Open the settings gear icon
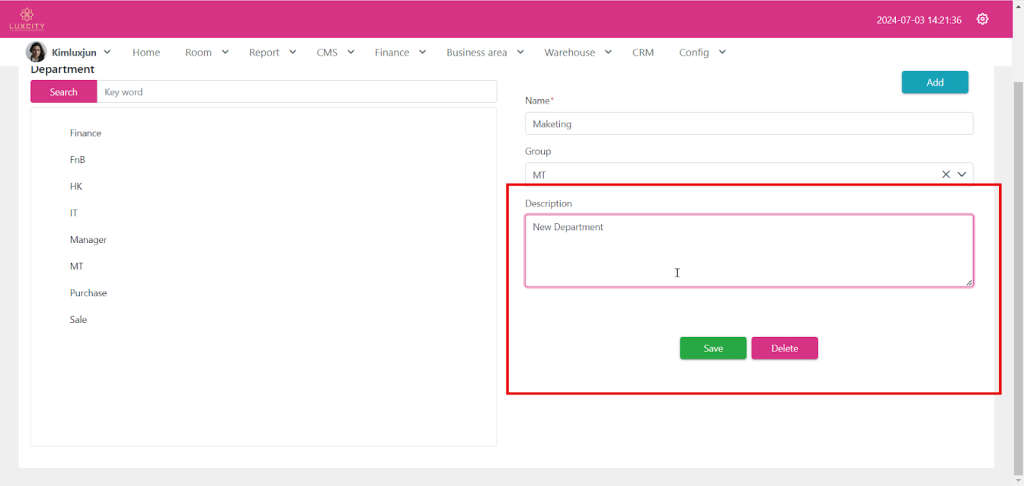Screen dimensions: 1024x486 point(982,19)
